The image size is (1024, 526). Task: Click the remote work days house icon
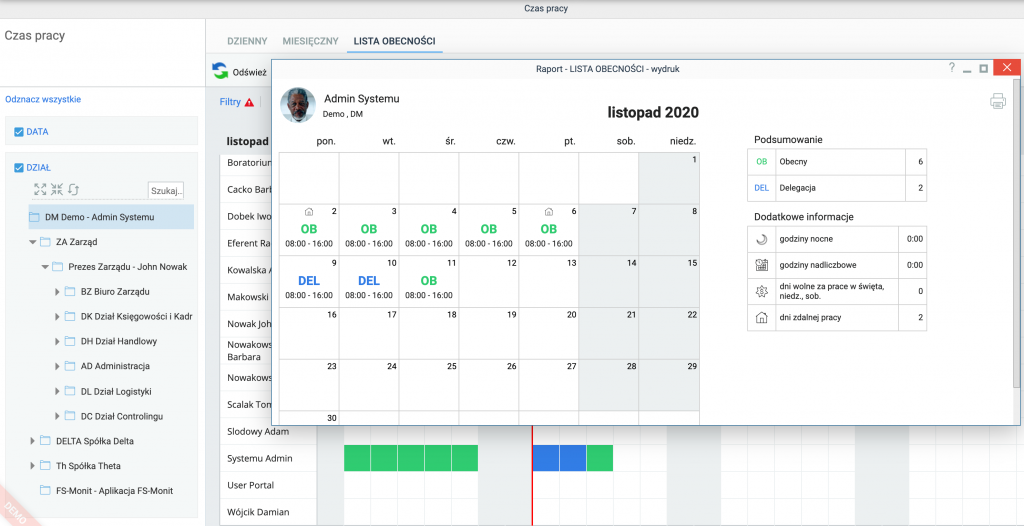pos(761,318)
